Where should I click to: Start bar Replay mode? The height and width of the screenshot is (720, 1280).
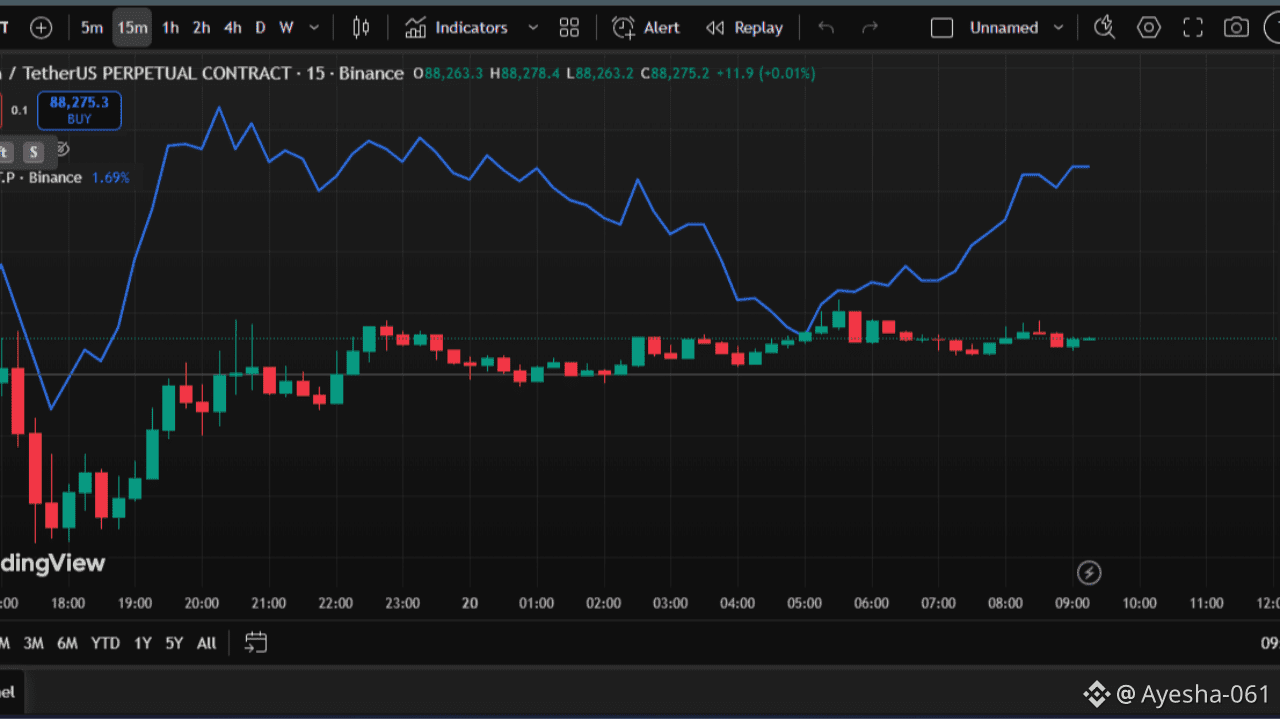pos(745,28)
